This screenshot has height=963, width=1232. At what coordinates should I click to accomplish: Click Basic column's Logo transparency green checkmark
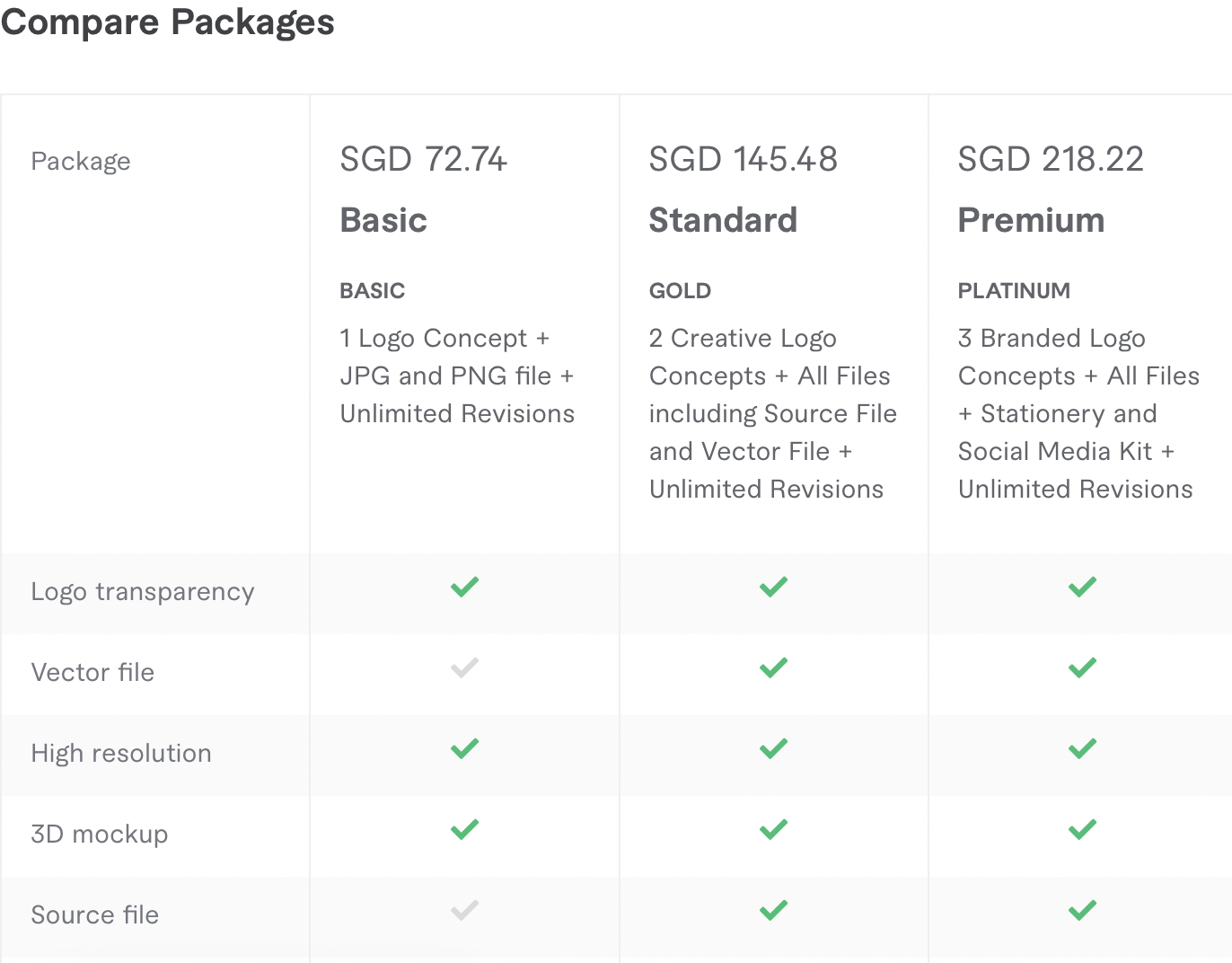click(464, 588)
